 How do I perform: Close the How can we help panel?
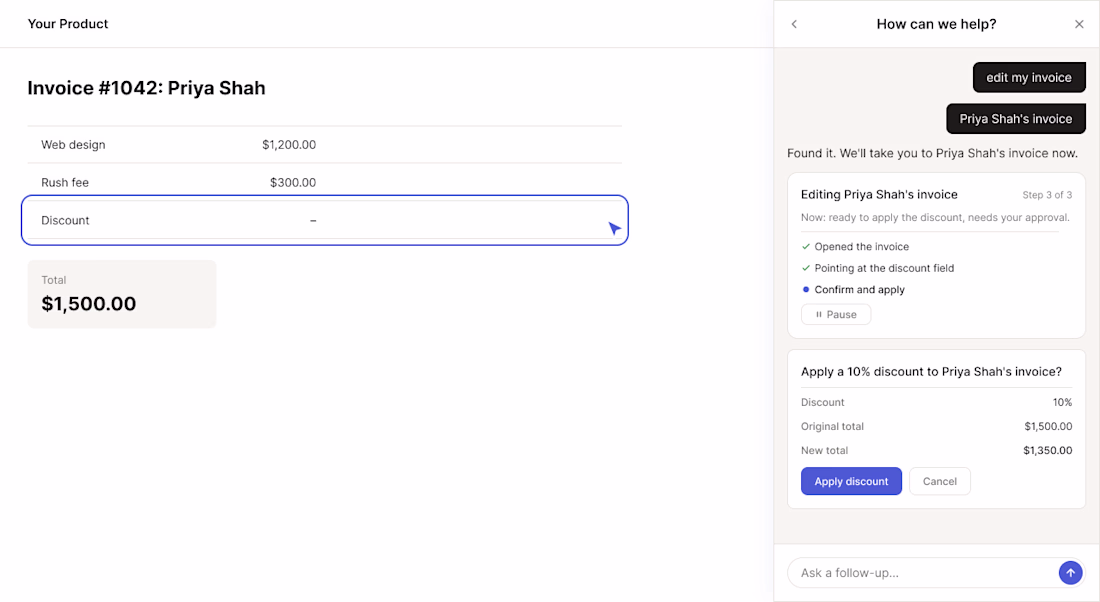click(x=1079, y=24)
